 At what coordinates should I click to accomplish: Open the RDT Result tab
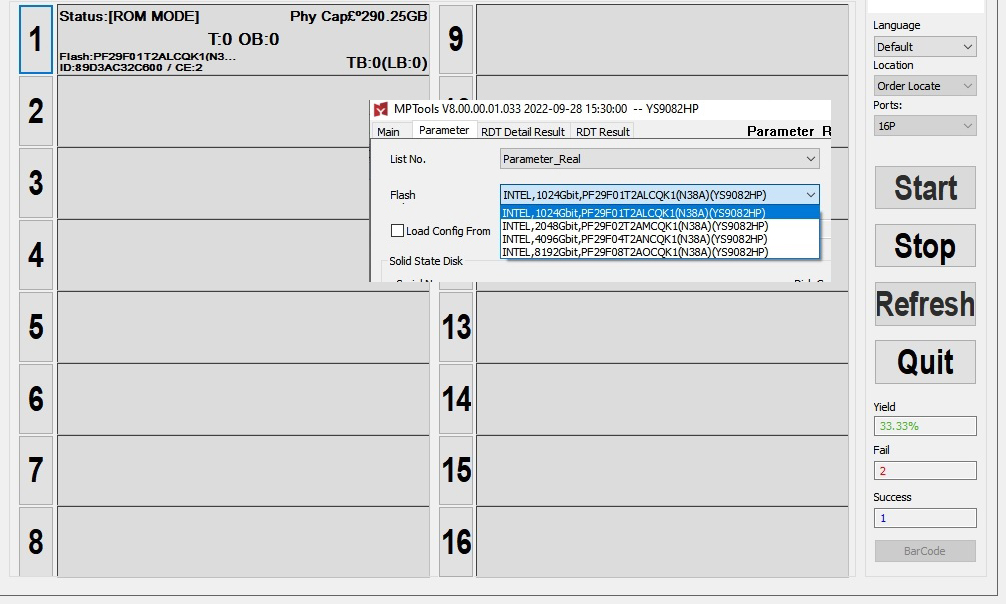pyautogui.click(x=602, y=132)
